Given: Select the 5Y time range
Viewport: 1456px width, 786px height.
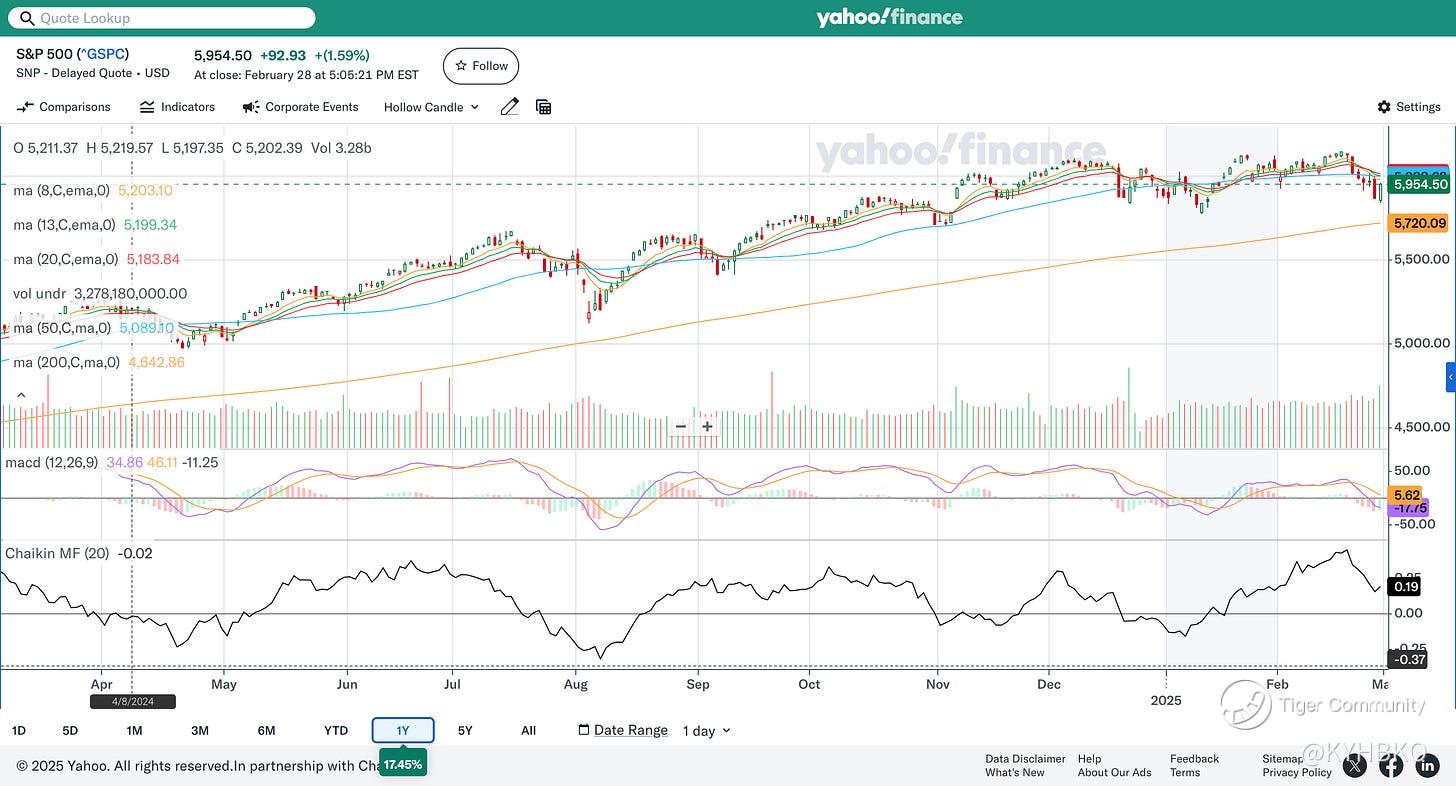Looking at the screenshot, I should click(x=465, y=731).
